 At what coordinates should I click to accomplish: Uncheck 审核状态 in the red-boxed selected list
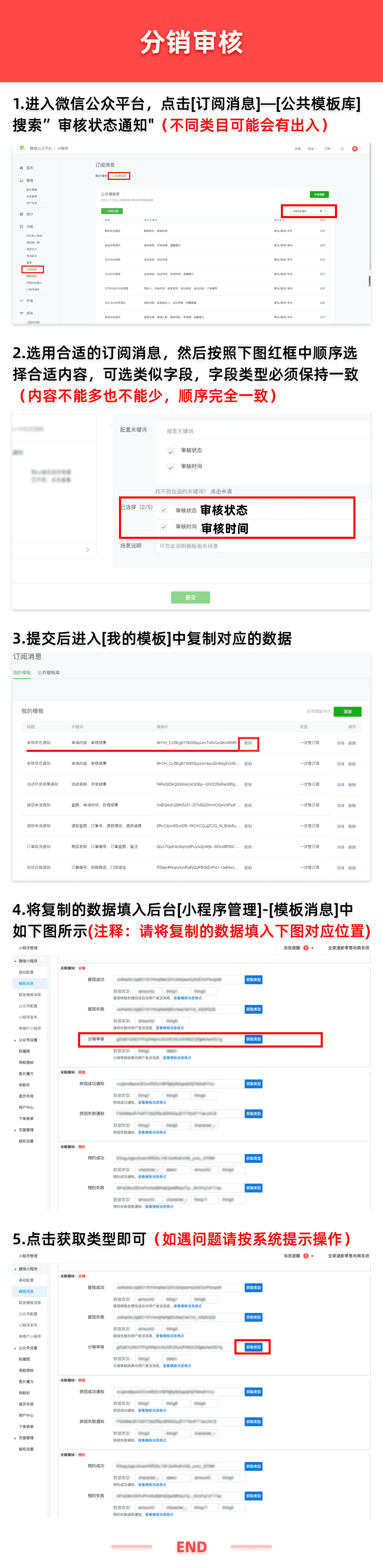(x=164, y=510)
